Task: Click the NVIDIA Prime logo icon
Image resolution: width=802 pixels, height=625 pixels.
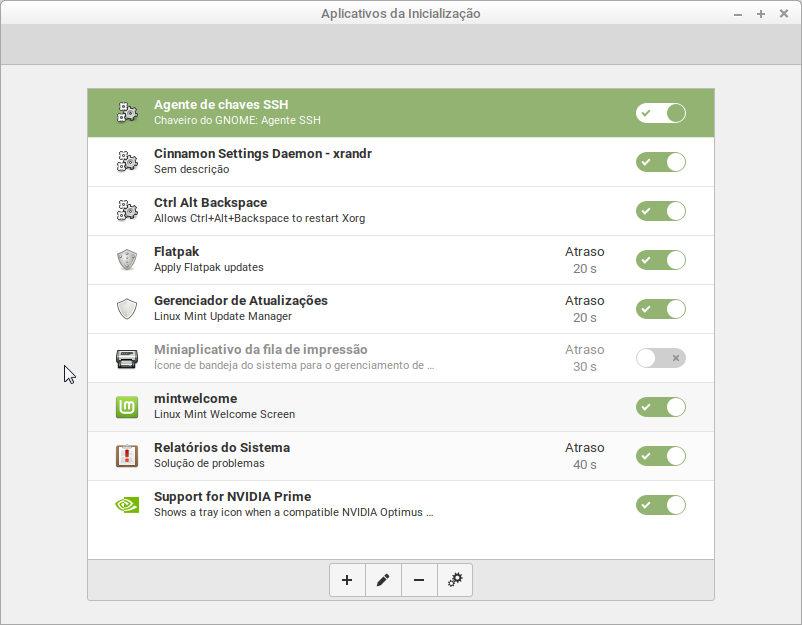Action: (127, 505)
